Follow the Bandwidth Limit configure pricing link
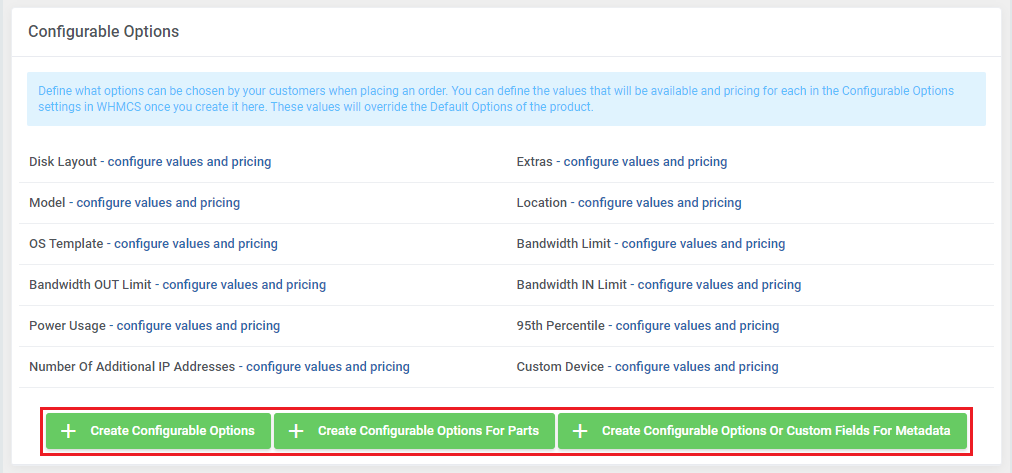This screenshot has width=1012, height=473. pyautogui.click(x=703, y=243)
